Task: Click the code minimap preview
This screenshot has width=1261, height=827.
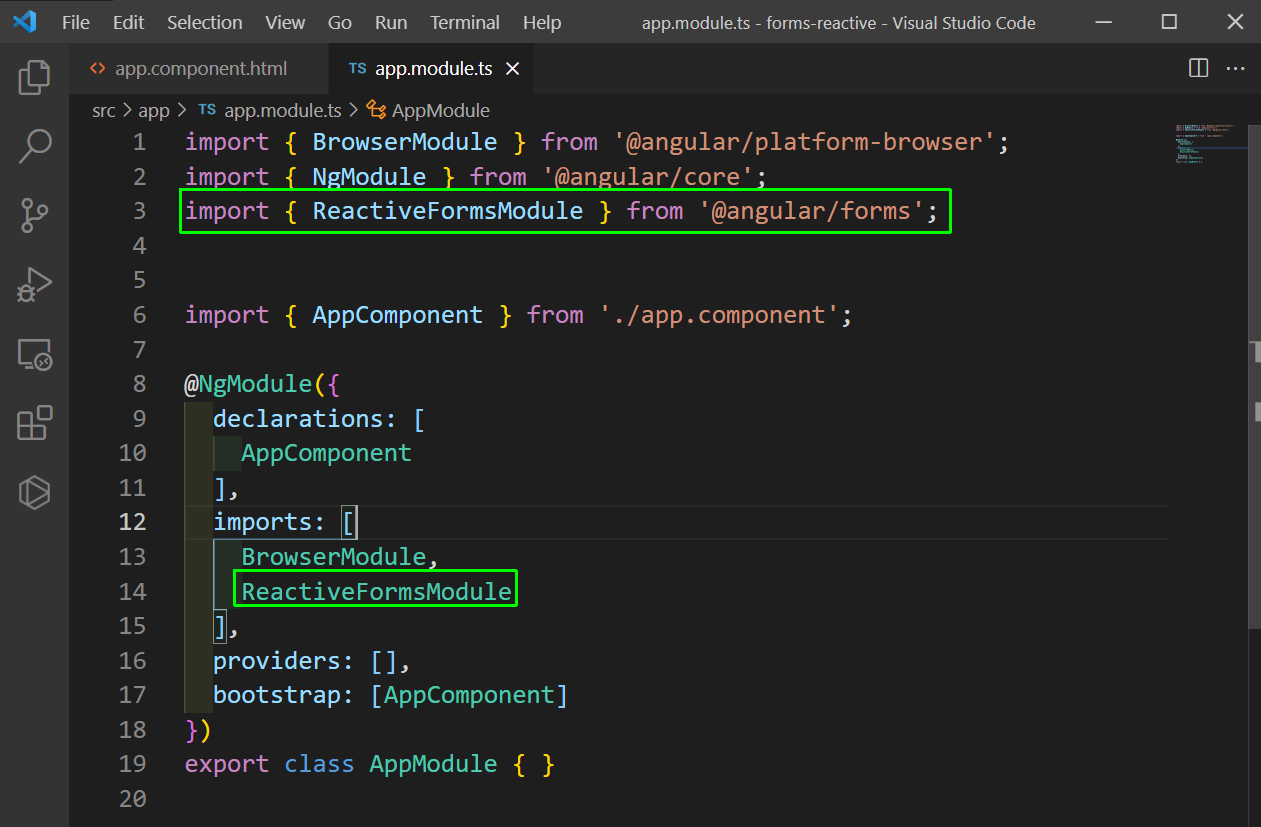Action: [1209, 146]
